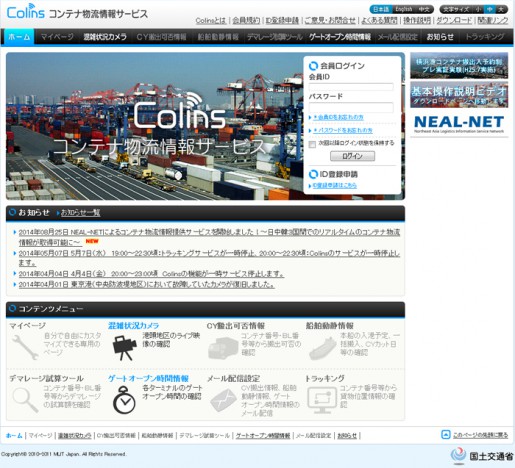515x468 pixels.
Task: Open the よくある質問 header link
Action: coord(379,21)
